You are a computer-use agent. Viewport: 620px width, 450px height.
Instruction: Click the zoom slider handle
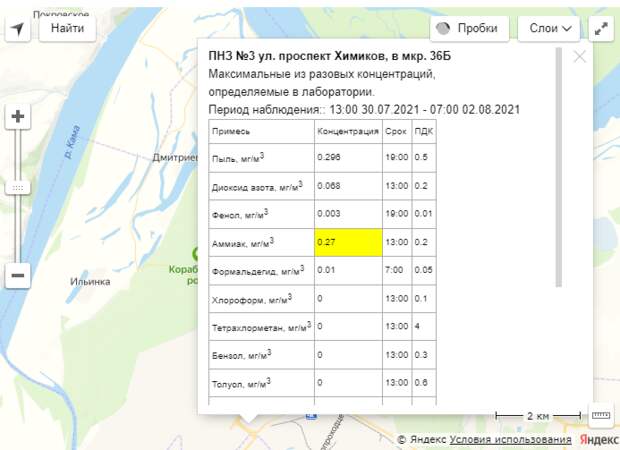pos(18,187)
